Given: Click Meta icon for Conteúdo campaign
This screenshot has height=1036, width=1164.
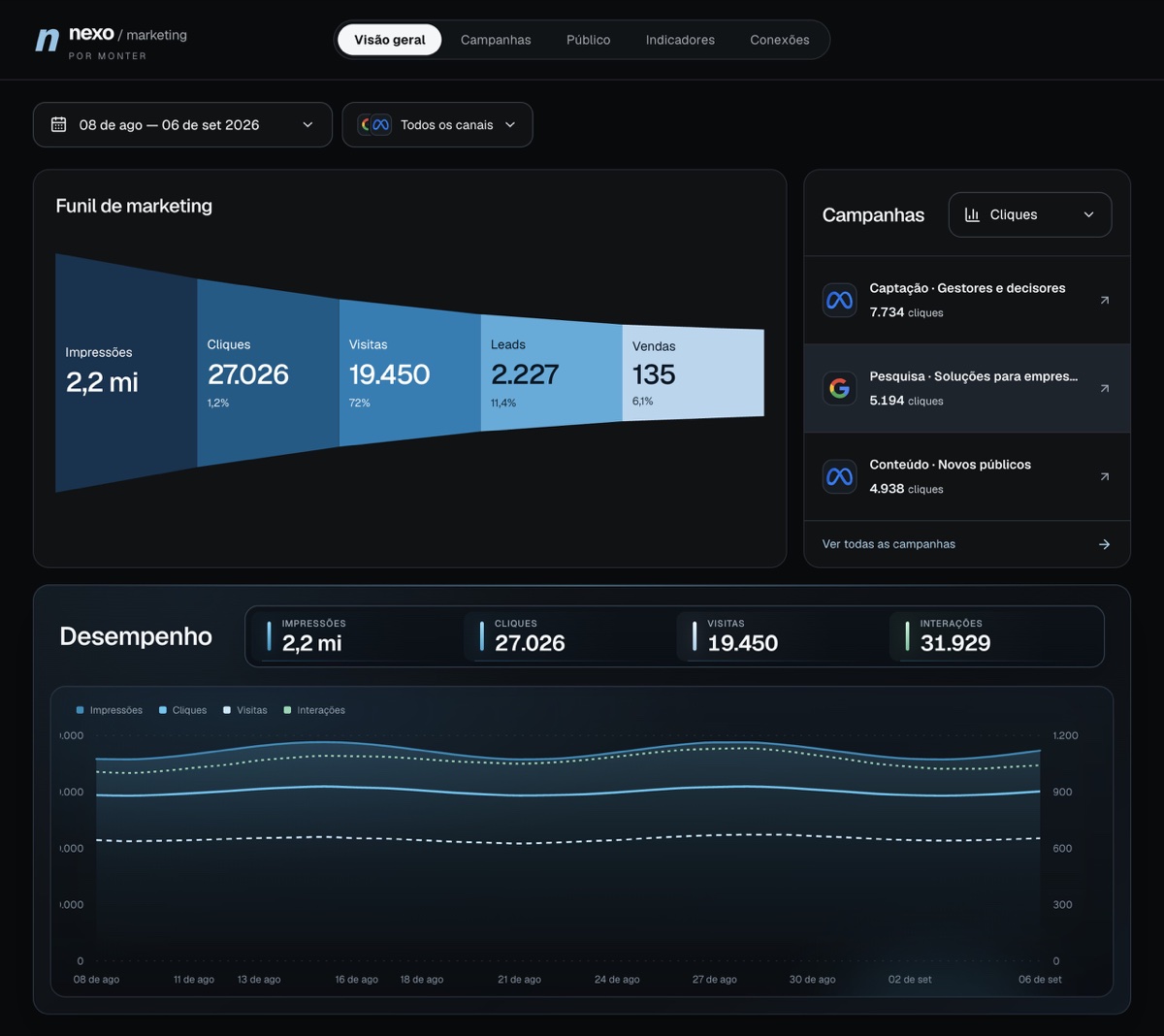Looking at the screenshot, I should pyautogui.click(x=839, y=476).
